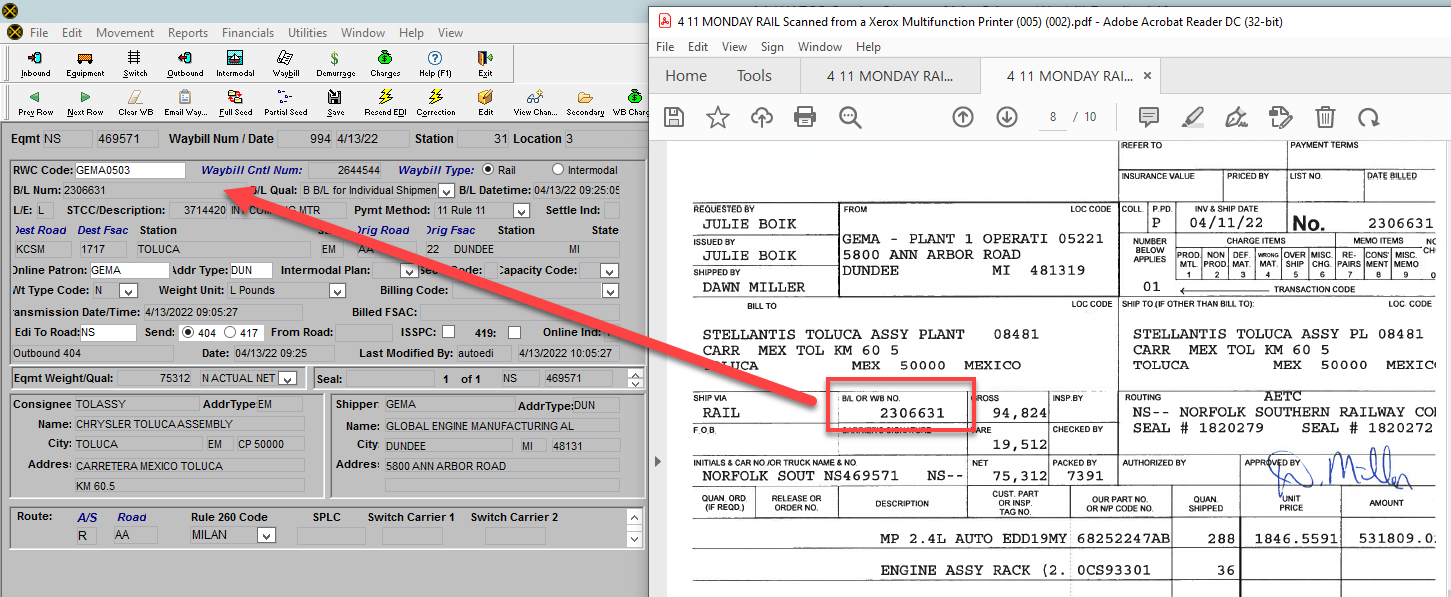Open the Utilities menu
The image size is (1451, 597).
click(x=307, y=33)
